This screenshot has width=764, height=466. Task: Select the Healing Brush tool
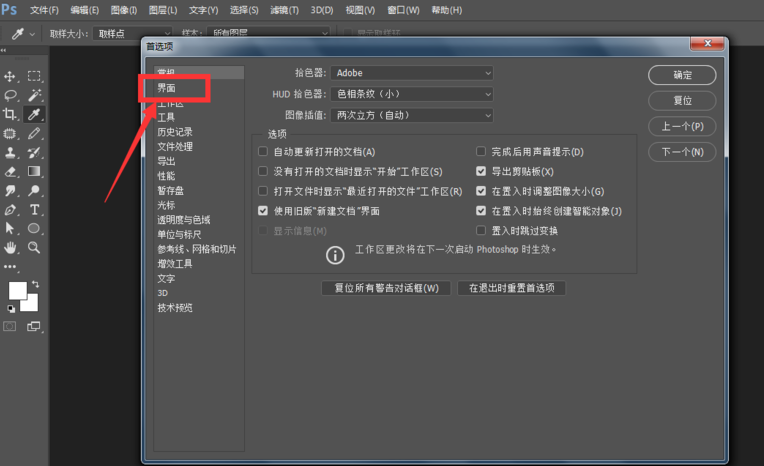10,133
